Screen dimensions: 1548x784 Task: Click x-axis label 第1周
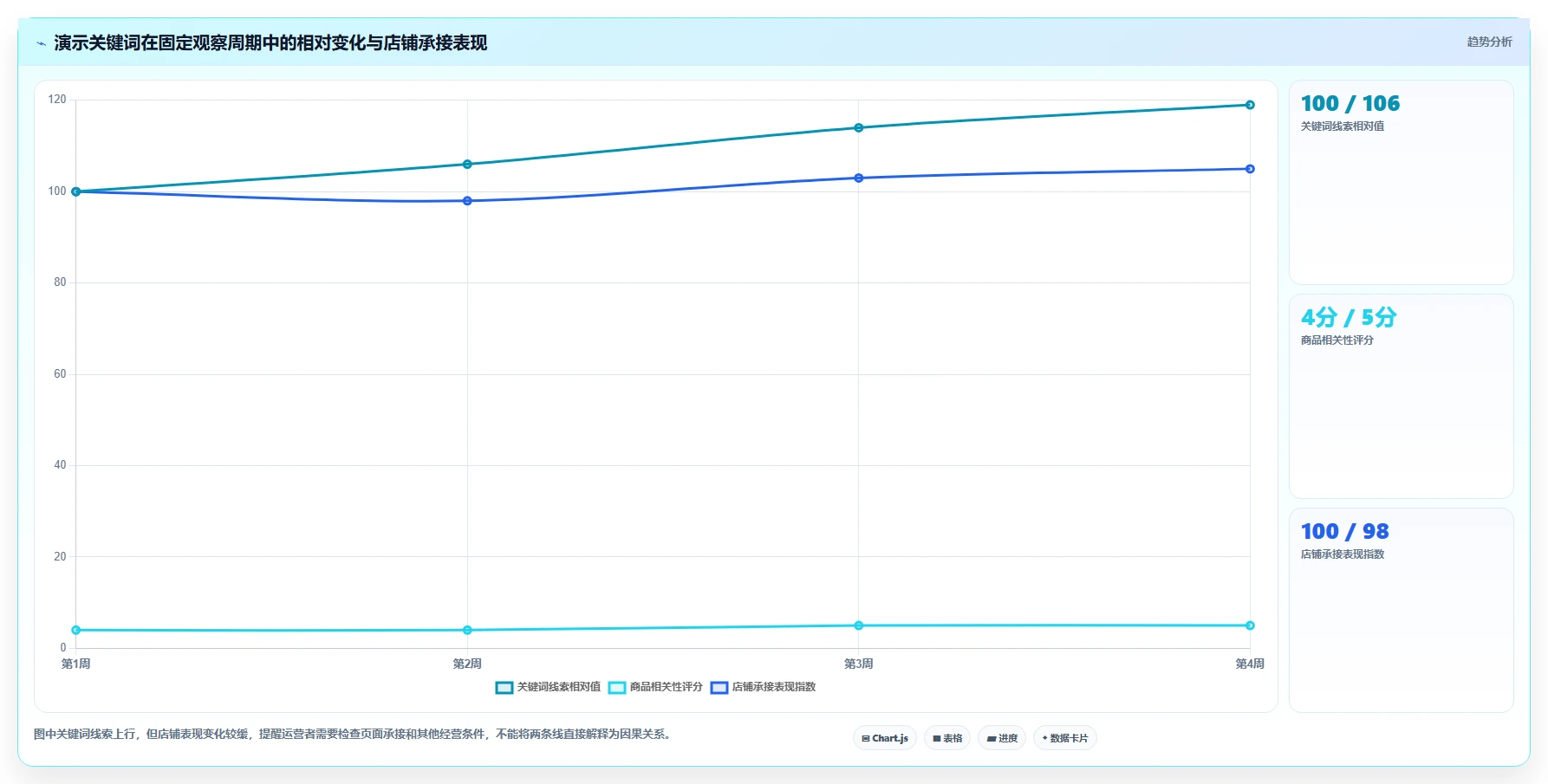coord(76,664)
